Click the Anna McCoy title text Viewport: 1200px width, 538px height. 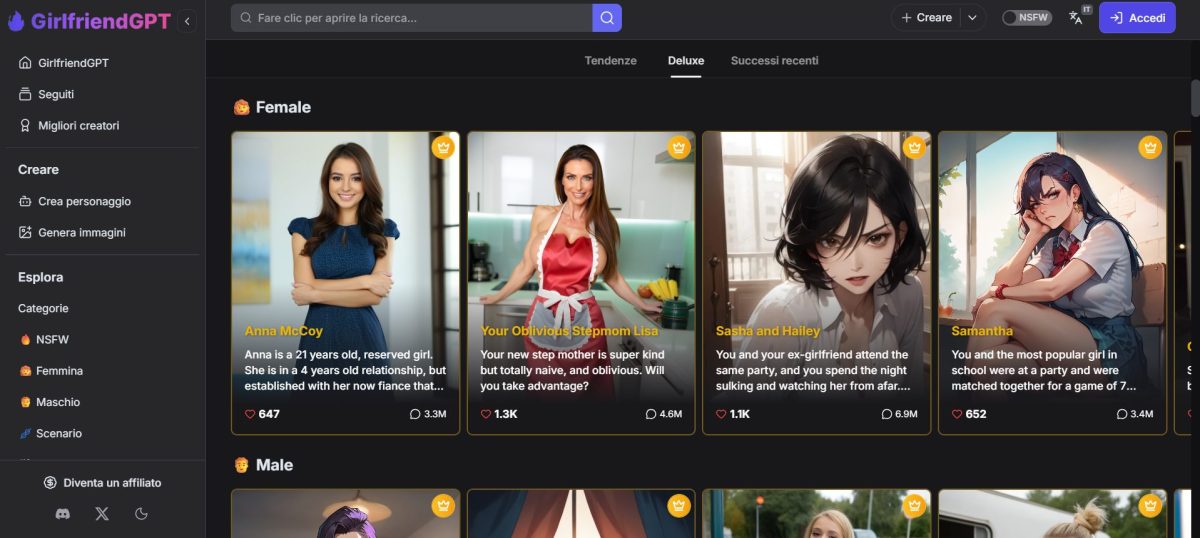[284, 331]
